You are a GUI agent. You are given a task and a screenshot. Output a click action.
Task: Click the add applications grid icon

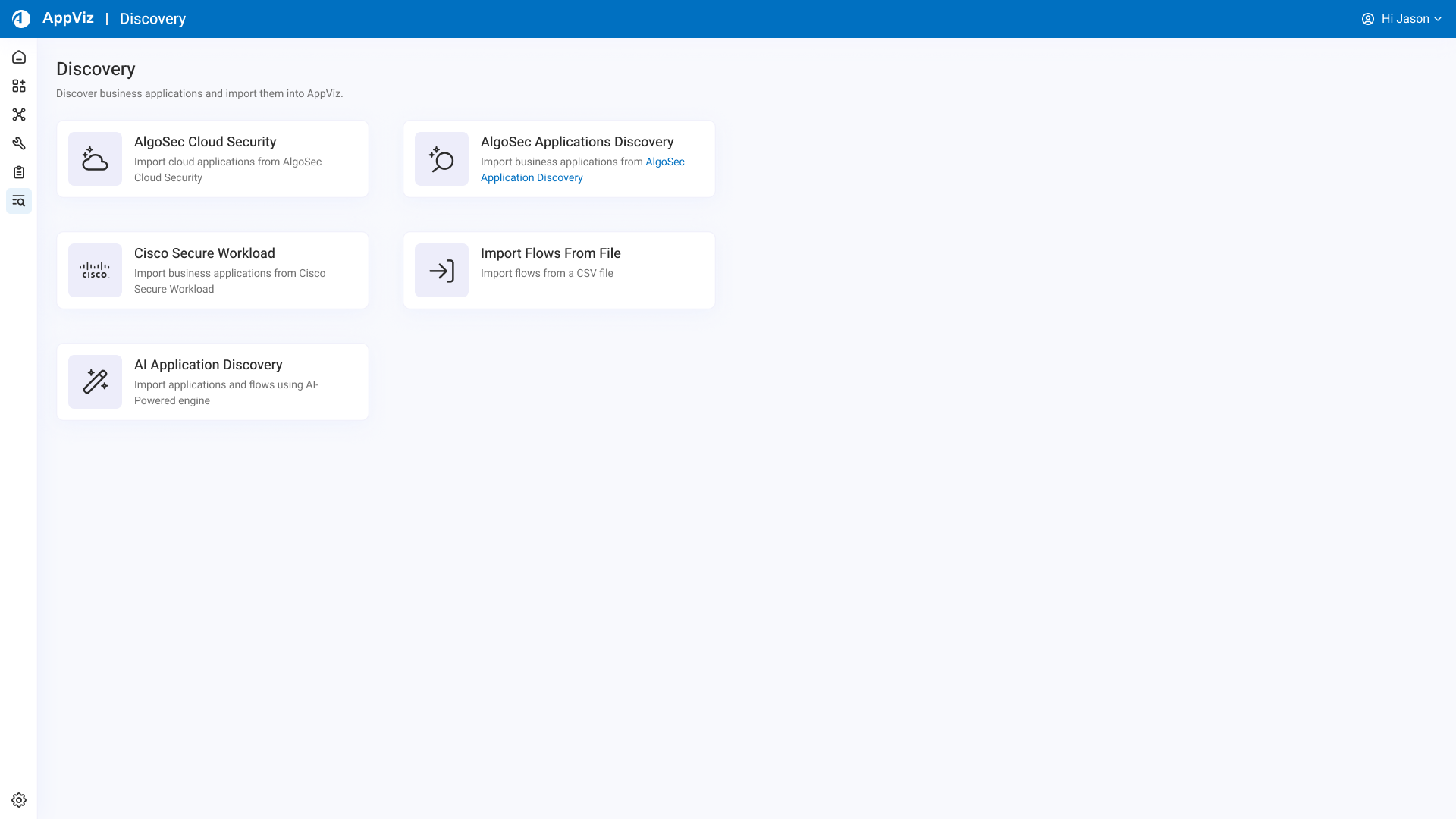(x=19, y=86)
